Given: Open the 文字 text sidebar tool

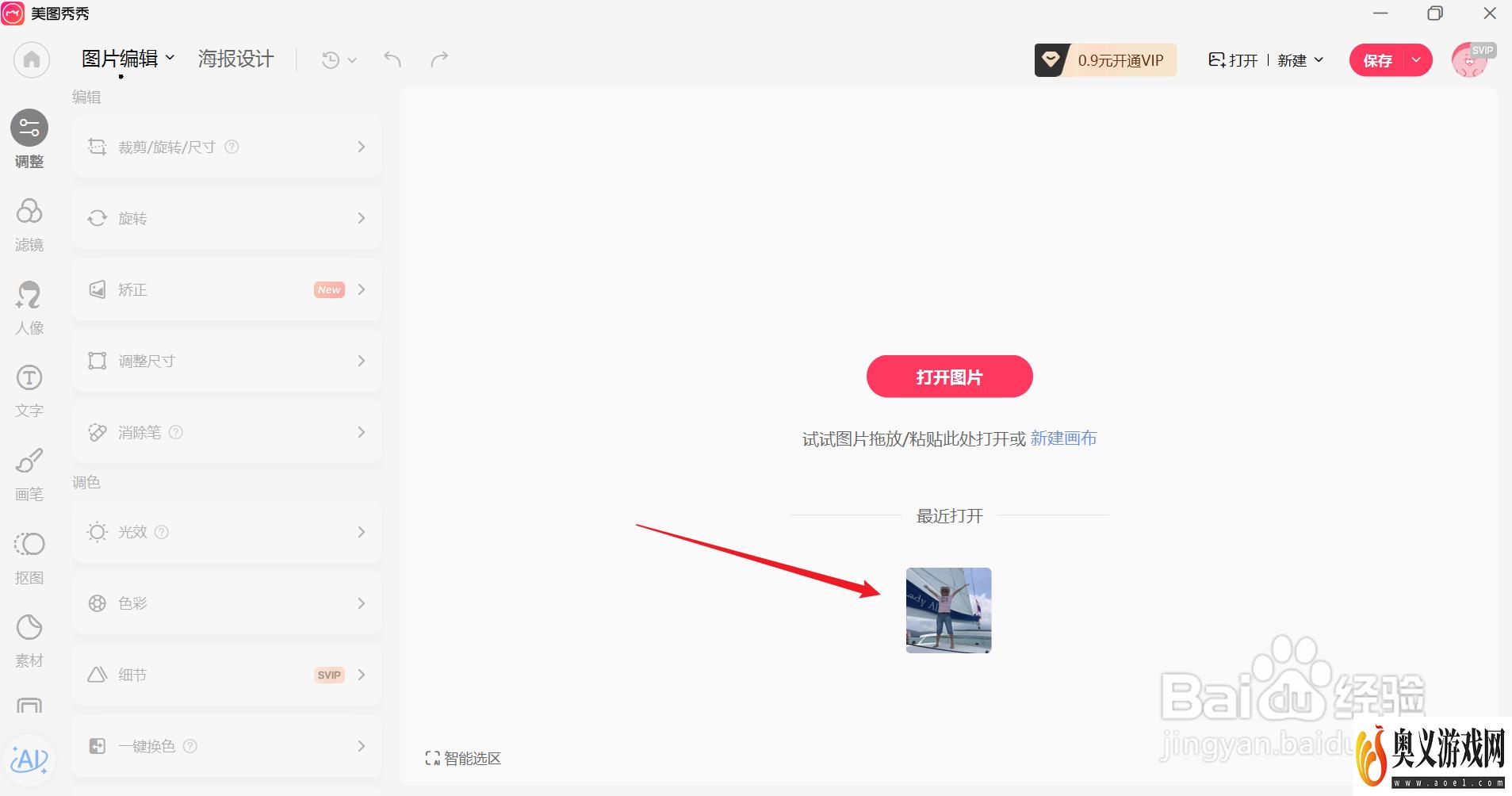Looking at the screenshot, I should coord(29,391).
